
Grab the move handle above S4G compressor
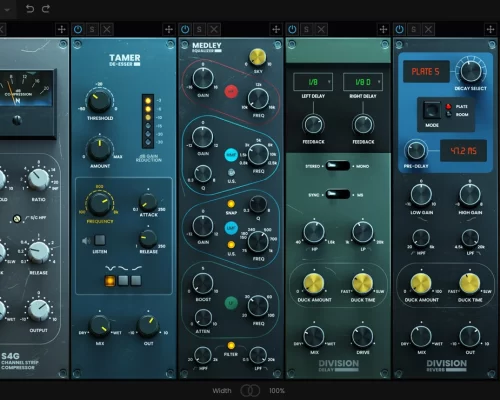pyautogui.click(x=62, y=29)
